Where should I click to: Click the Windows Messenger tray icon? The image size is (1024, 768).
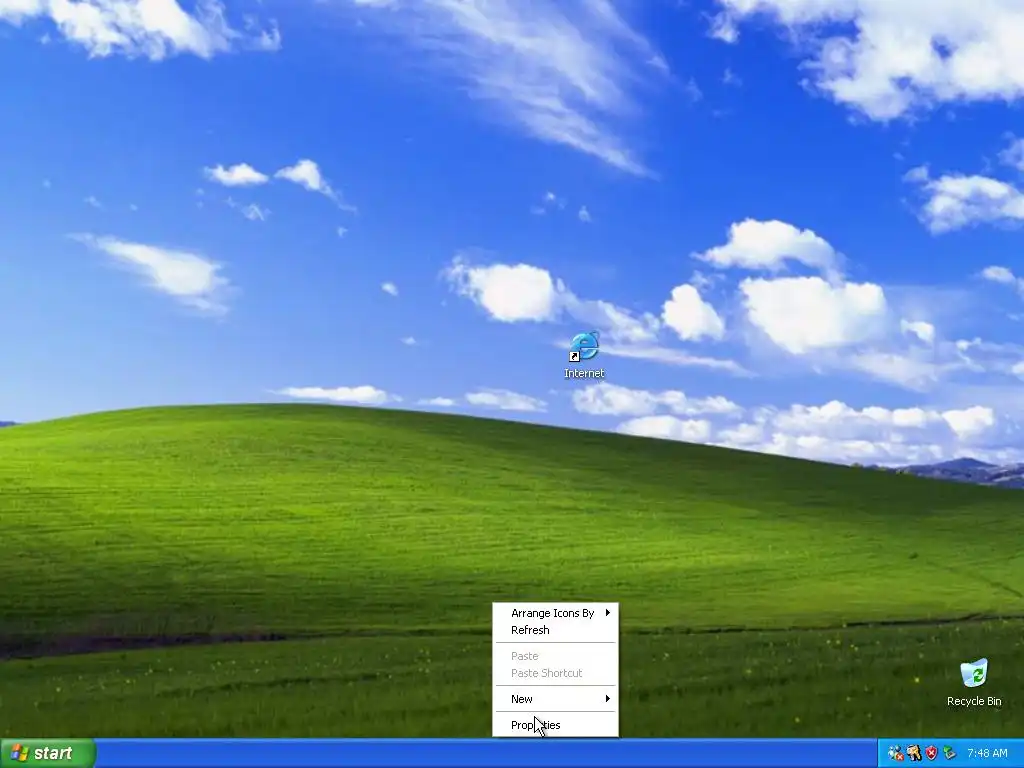click(x=895, y=754)
